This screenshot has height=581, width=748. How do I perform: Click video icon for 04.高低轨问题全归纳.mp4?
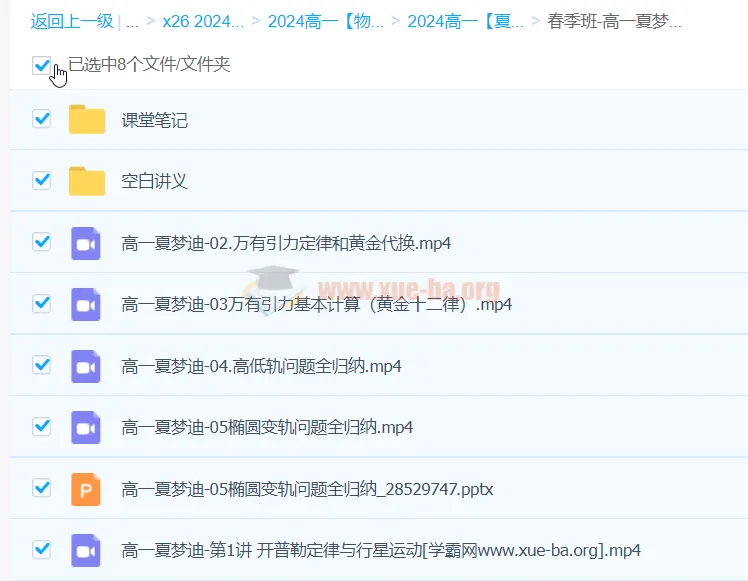click(x=86, y=366)
